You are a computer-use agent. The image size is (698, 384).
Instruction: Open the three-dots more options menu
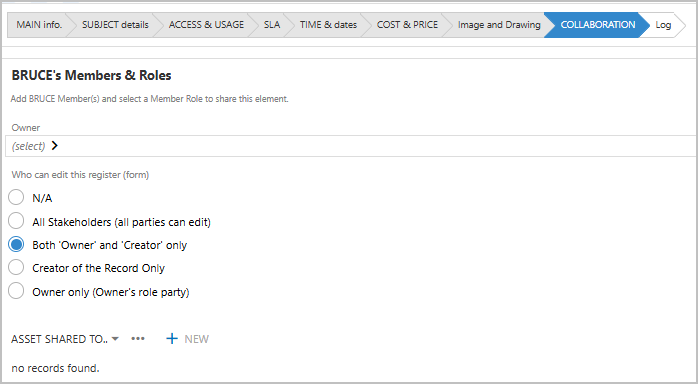tap(138, 339)
